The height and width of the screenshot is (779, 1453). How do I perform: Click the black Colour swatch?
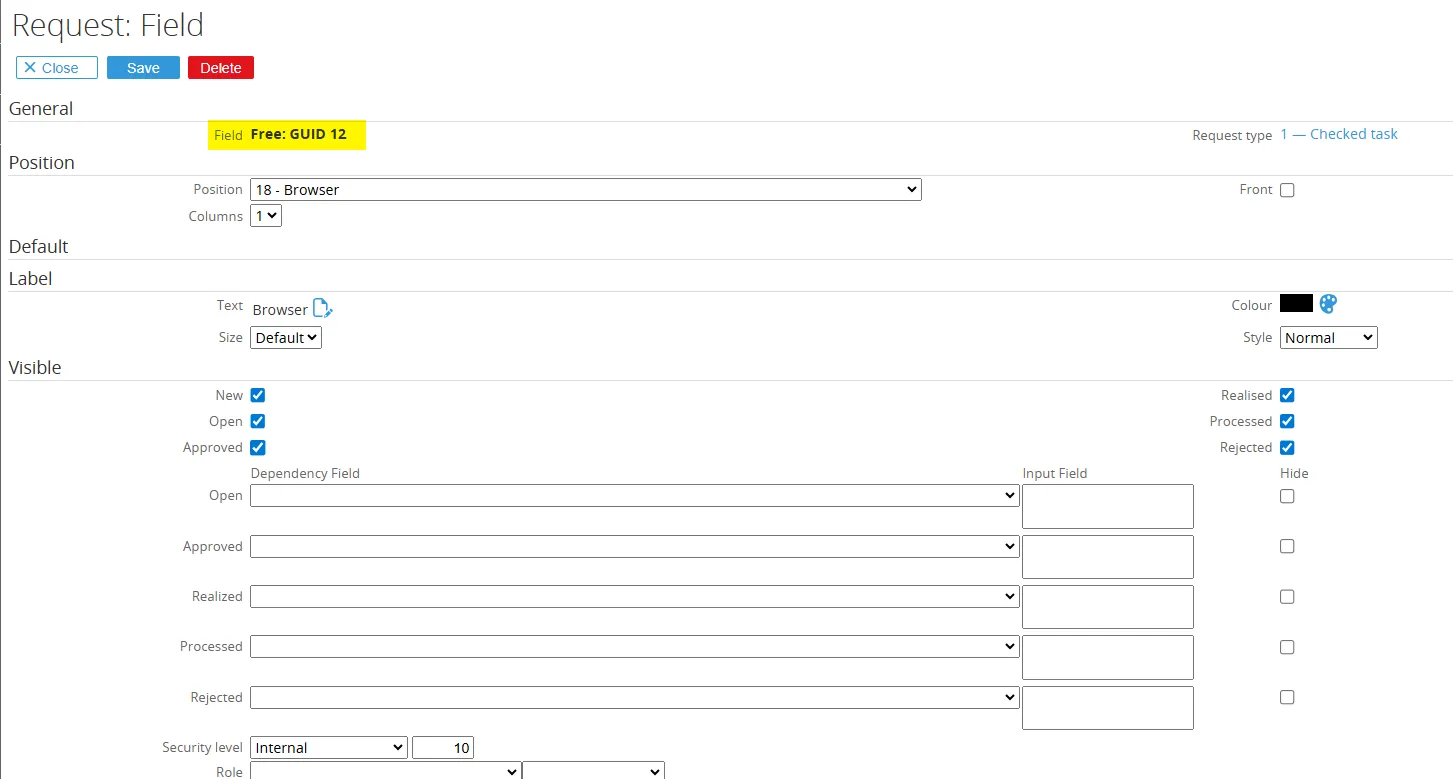[x=1296, y=303]
